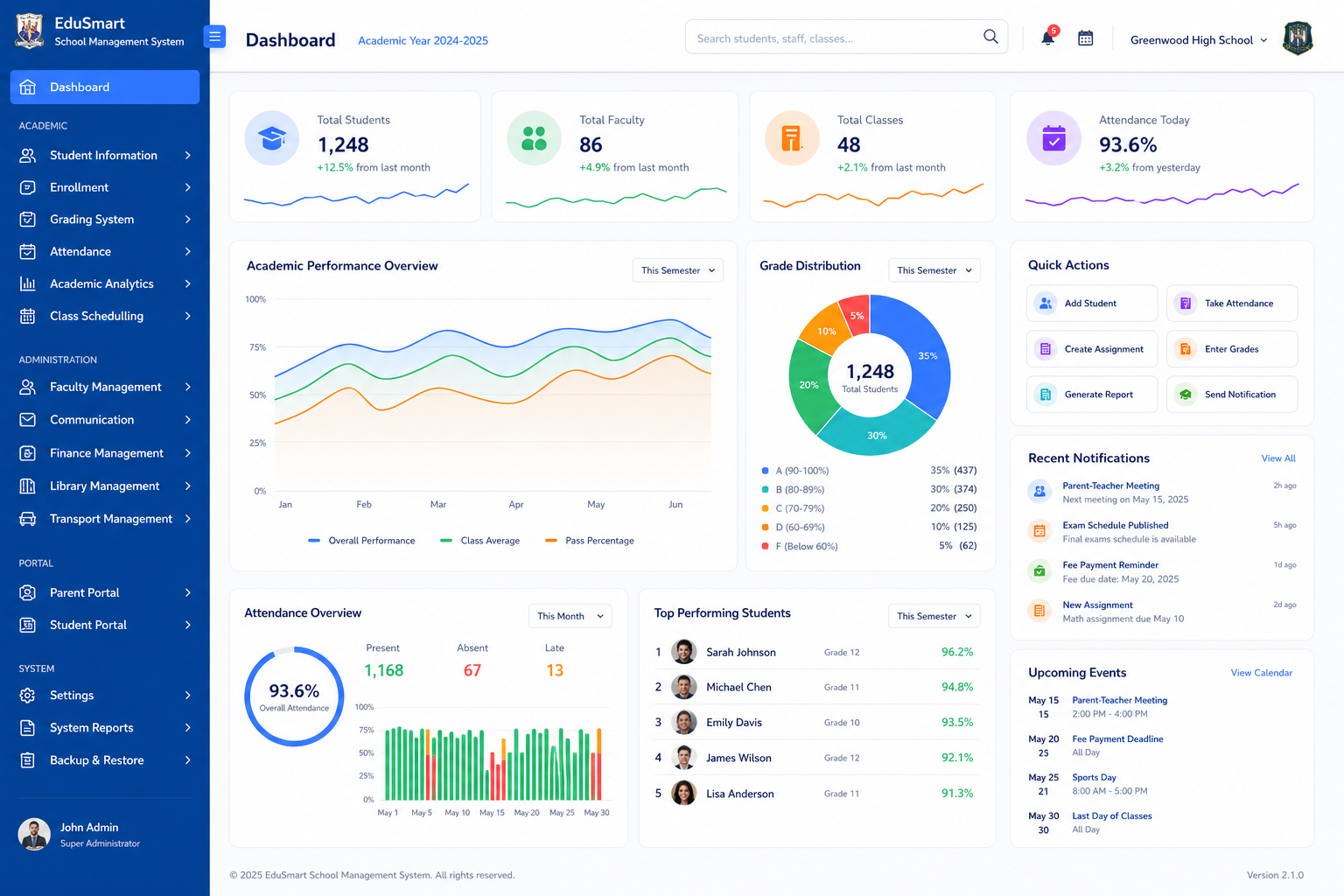
Task: Click the Total Classes orange icon
Action: (792, 138)
